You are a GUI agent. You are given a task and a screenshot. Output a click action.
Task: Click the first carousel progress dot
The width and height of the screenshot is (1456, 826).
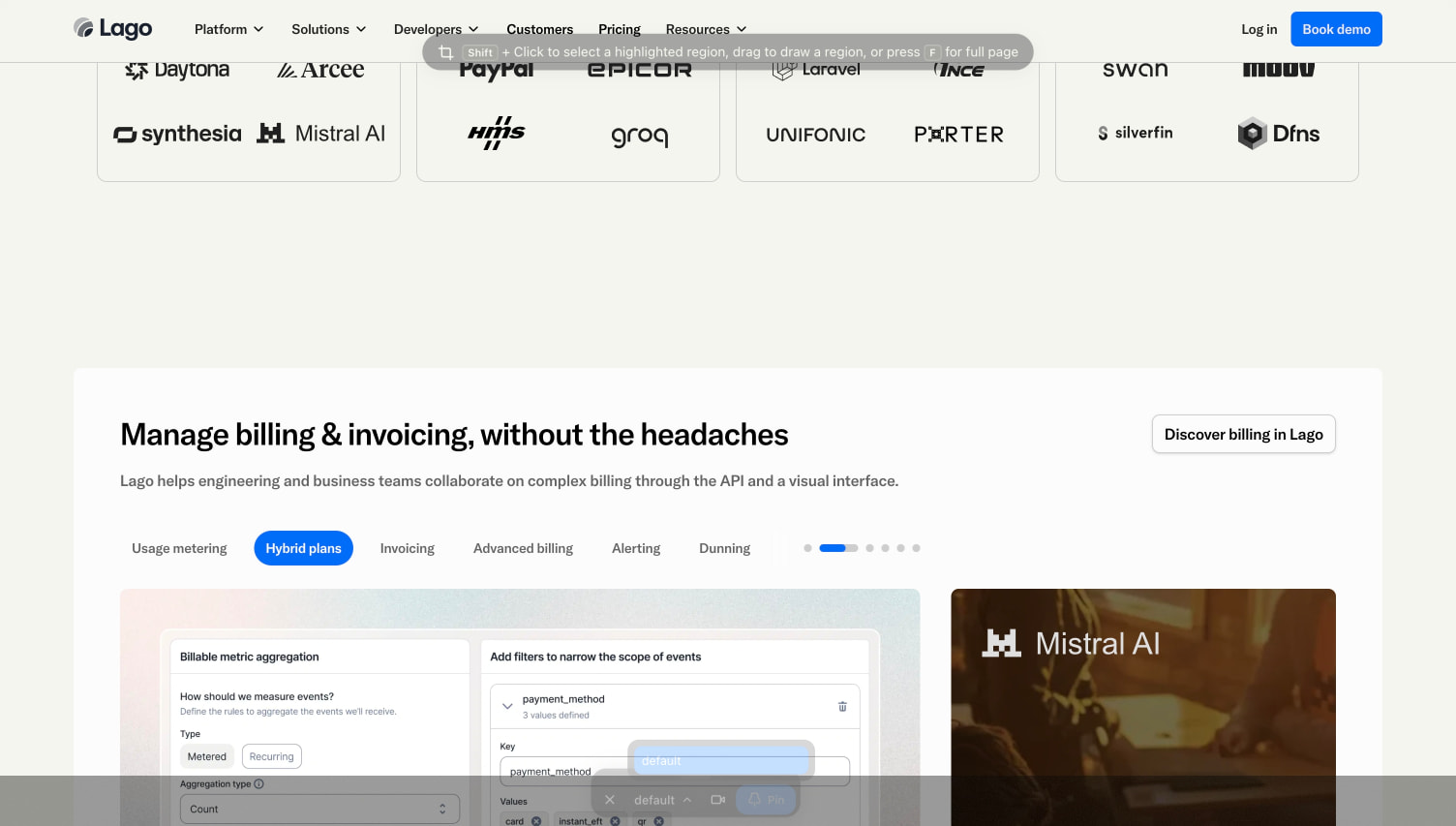click(807, 548)
